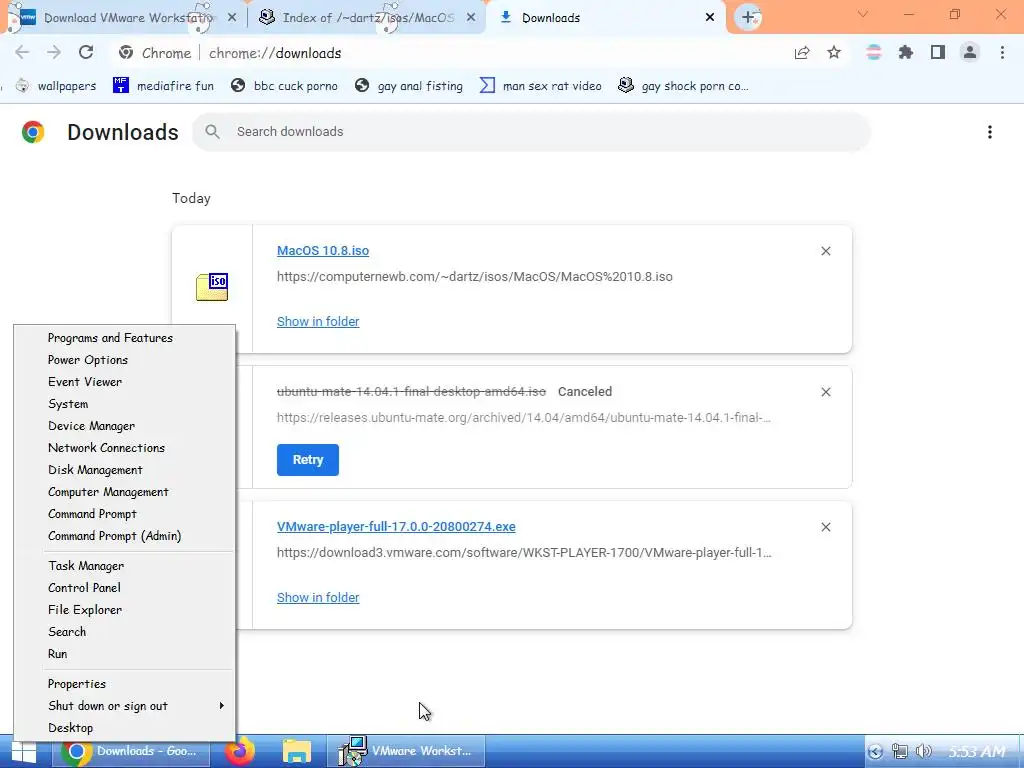
Task: Open the VMware-player-full-17.0.0 exe link
Action: click(x=396, y=527)
